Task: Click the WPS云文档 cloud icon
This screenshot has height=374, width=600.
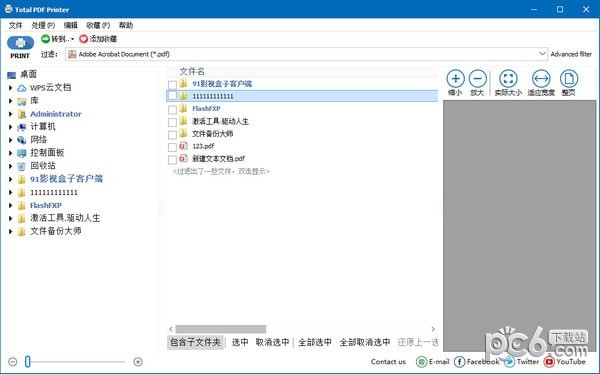Action: pyautogui.click(x=22, y=88)
